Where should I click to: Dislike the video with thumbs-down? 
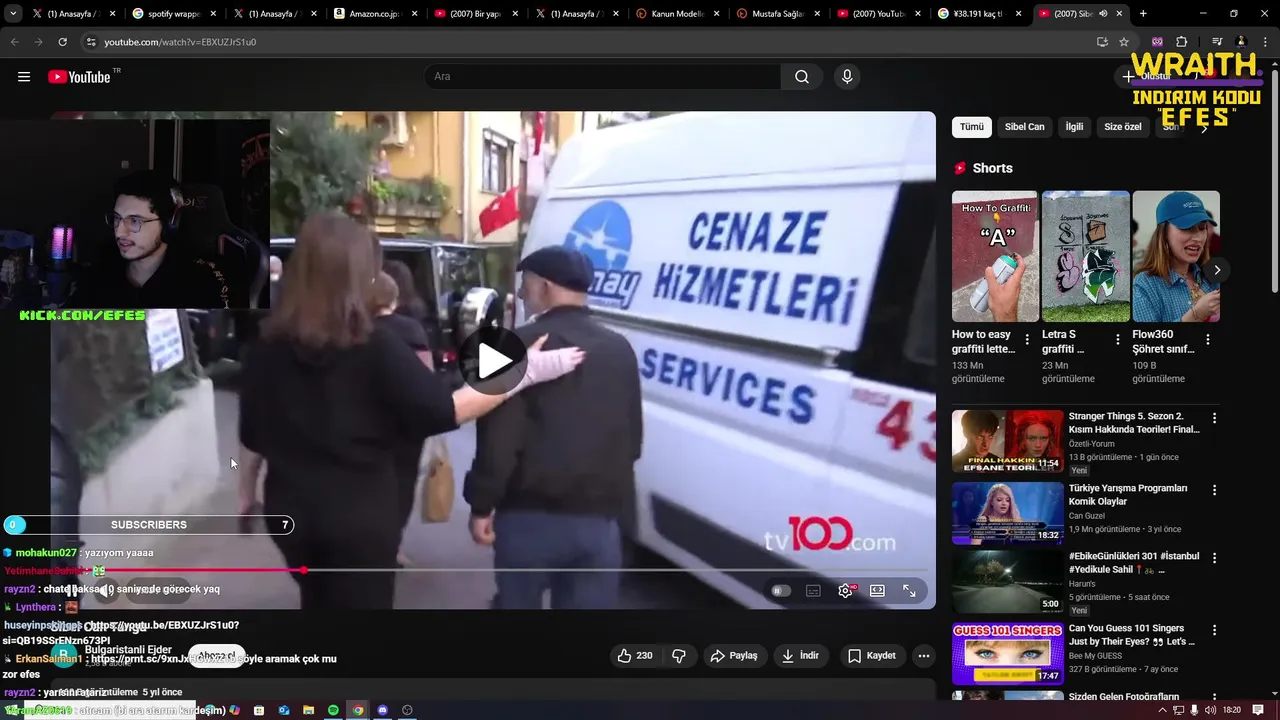click(x=679, y=656)
